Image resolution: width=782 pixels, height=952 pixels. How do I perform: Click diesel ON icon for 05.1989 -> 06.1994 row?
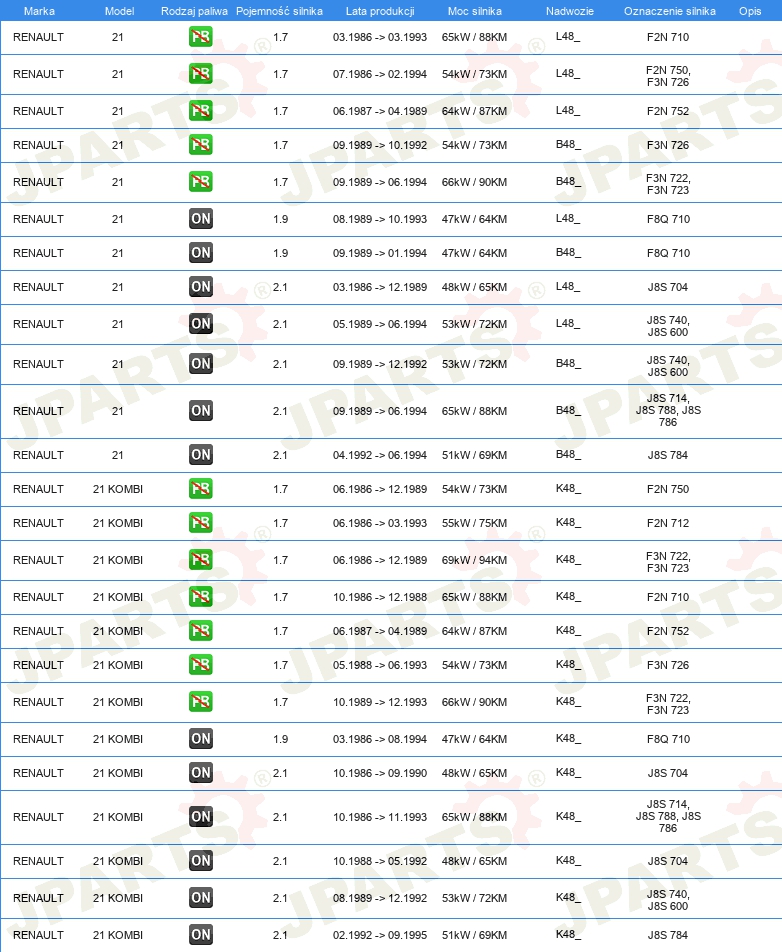pos(200,324)
